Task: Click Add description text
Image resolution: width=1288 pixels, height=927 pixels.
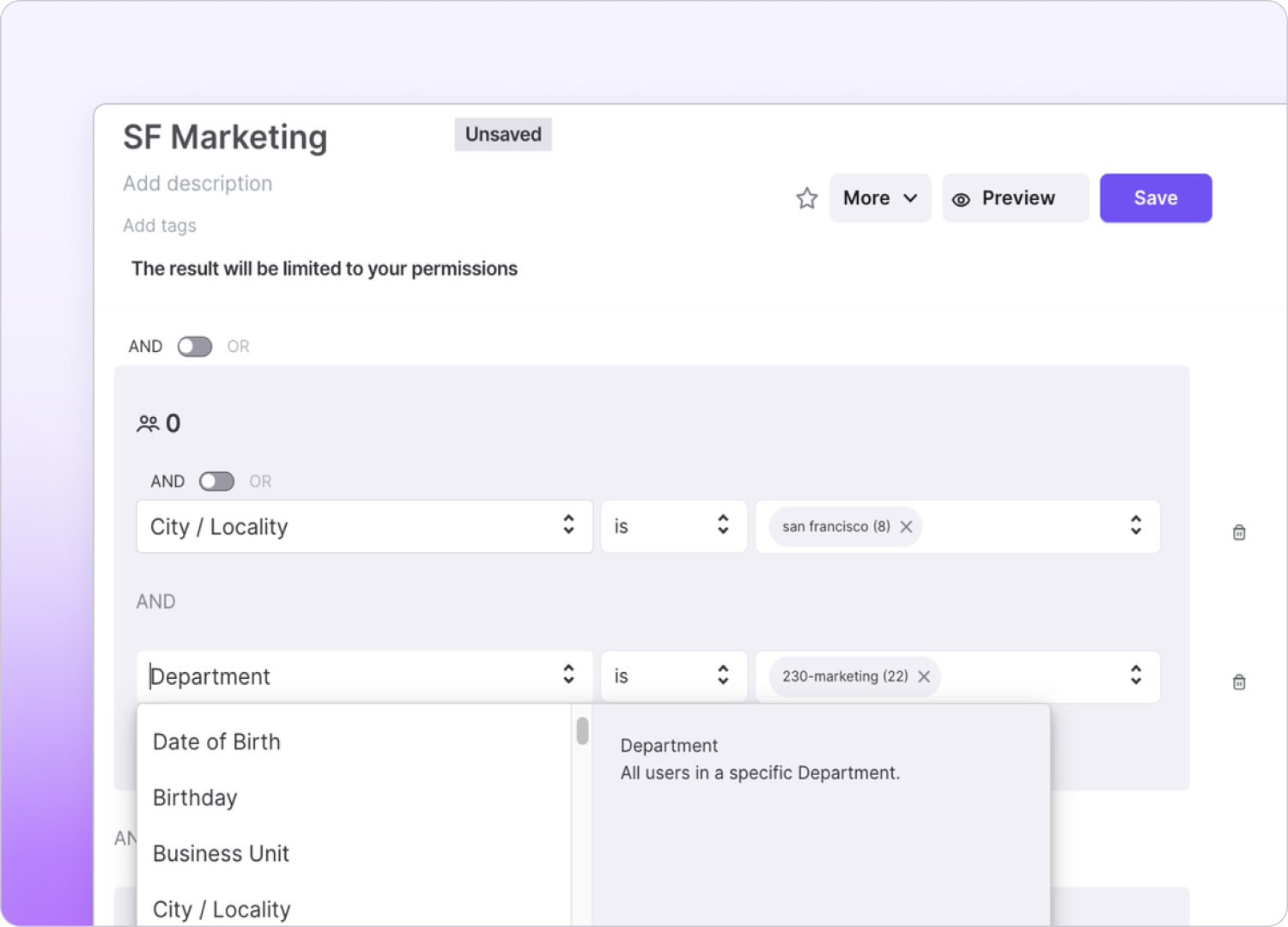Action: [197, 184]
